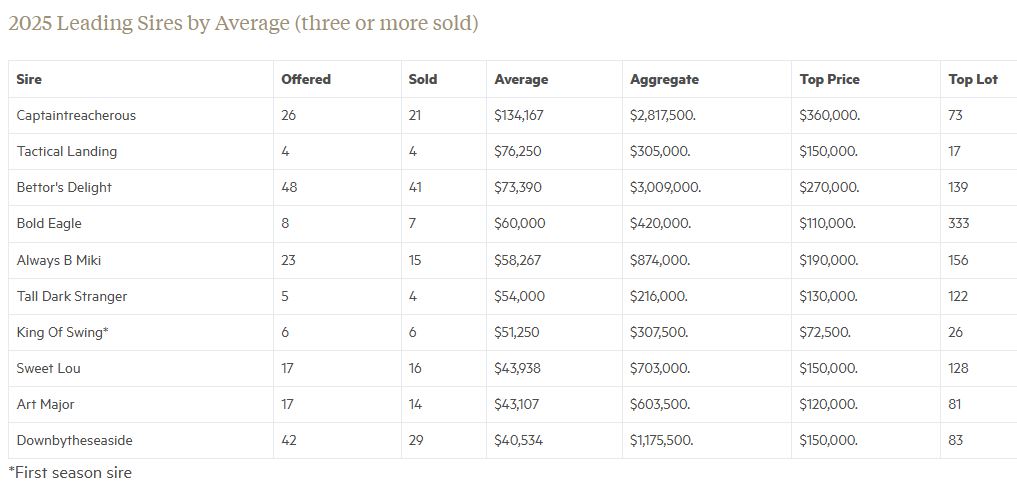Click the First season sire footnote
The image size is (1017, 486).
coord(70,472)
